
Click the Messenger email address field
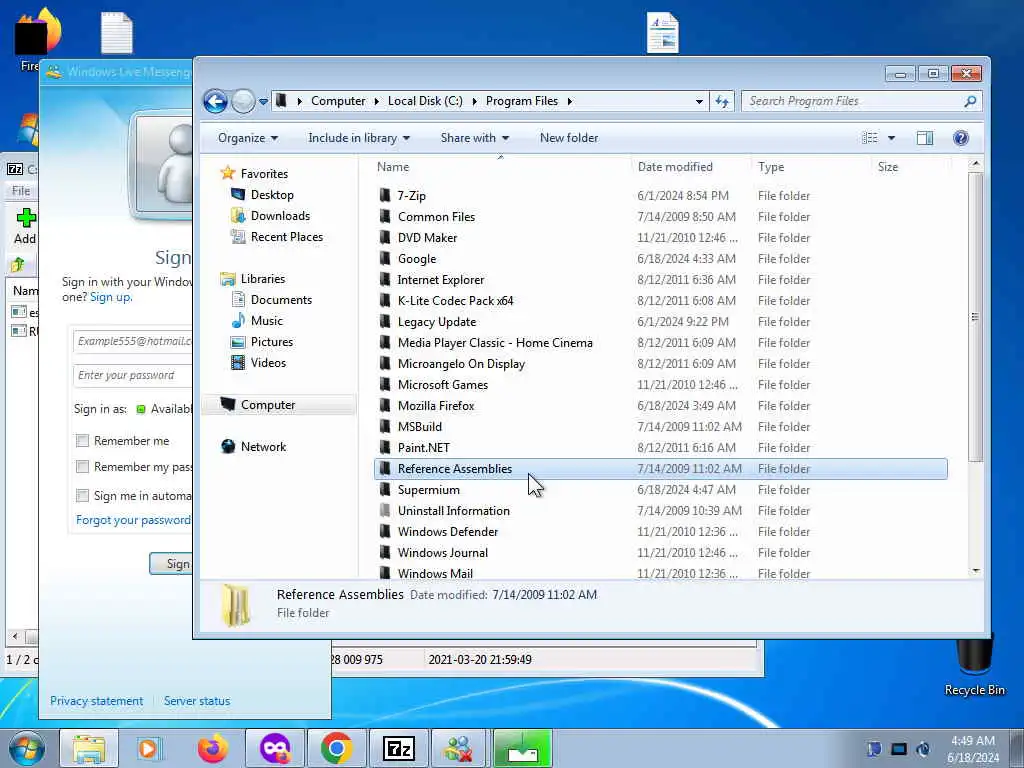[x=133, y=341]
